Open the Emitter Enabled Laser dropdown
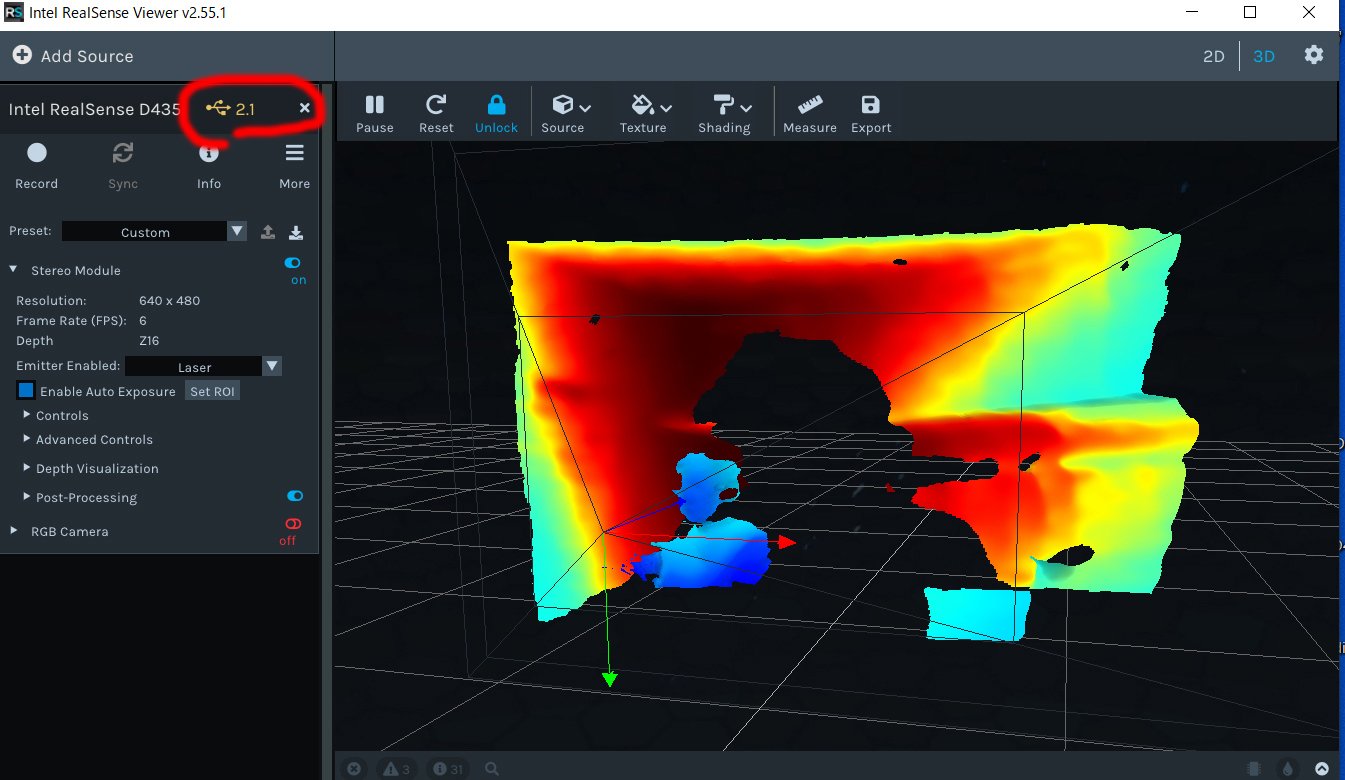This screenshot has width=1345, height=780. (203, 366)
